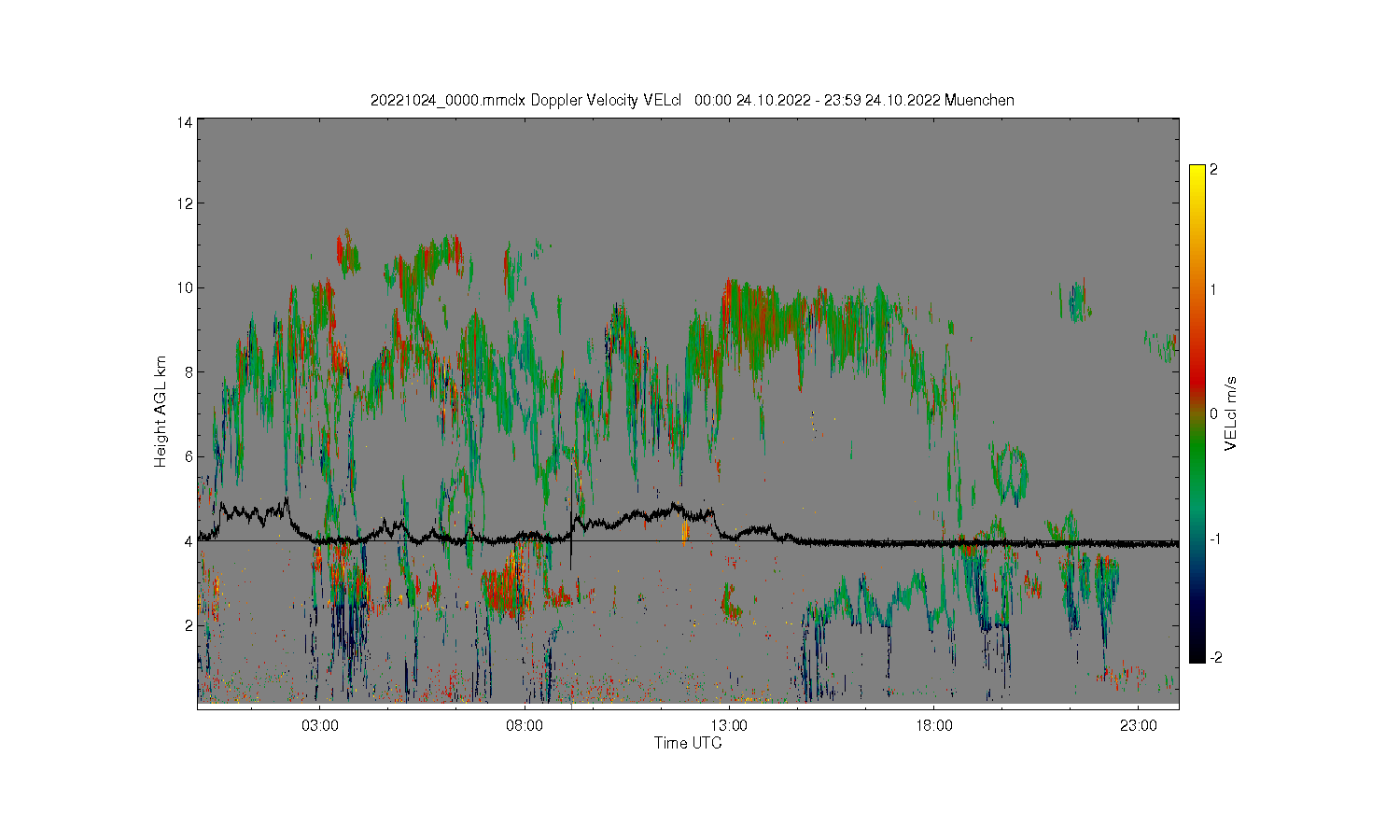Click the 'Time UTC' x-axis label

(688, 744)
